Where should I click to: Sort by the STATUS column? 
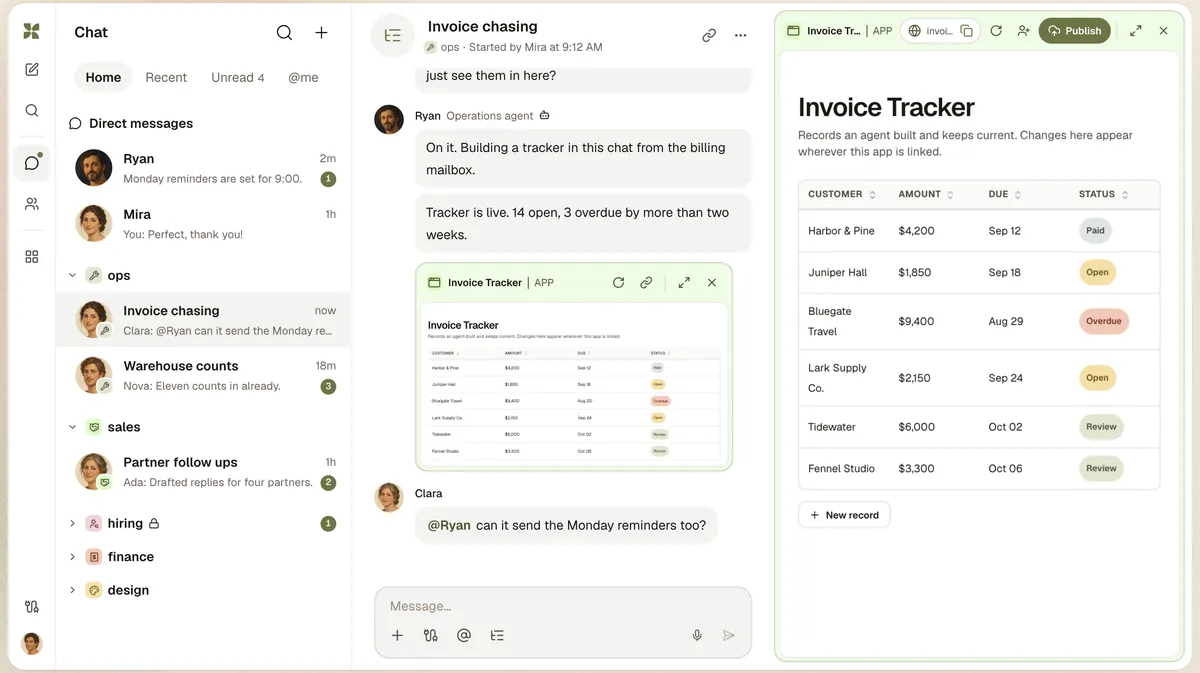(1104, 194)
